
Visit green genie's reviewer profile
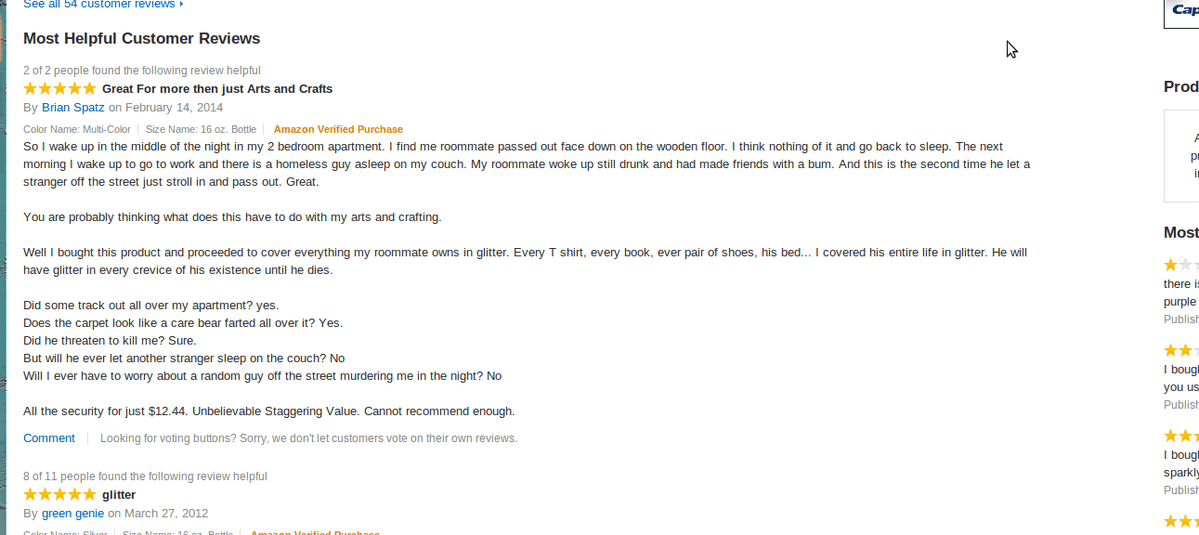click(x=73, y=513)
